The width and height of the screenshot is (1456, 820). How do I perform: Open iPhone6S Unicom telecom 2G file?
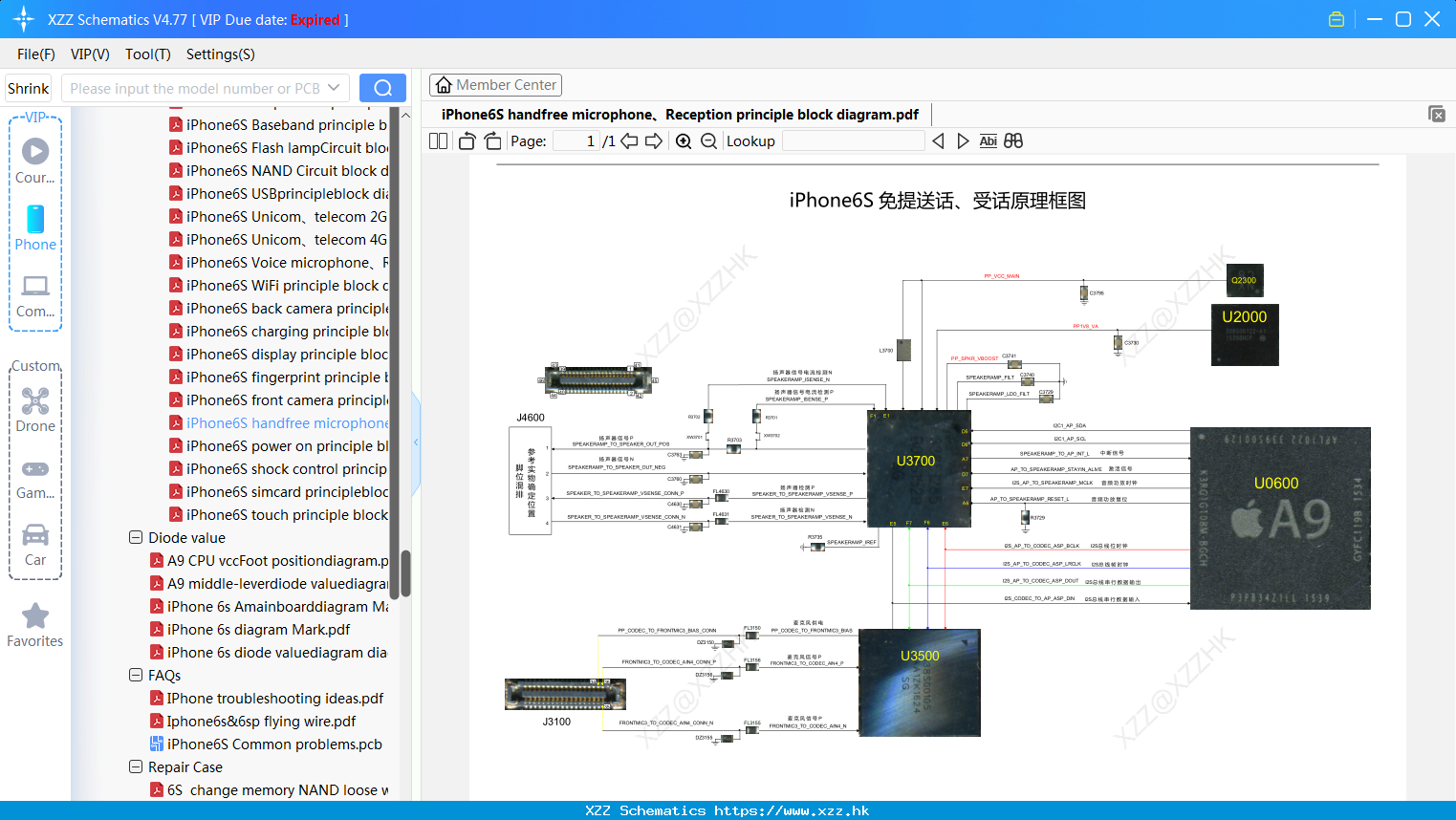pos(278,216)
